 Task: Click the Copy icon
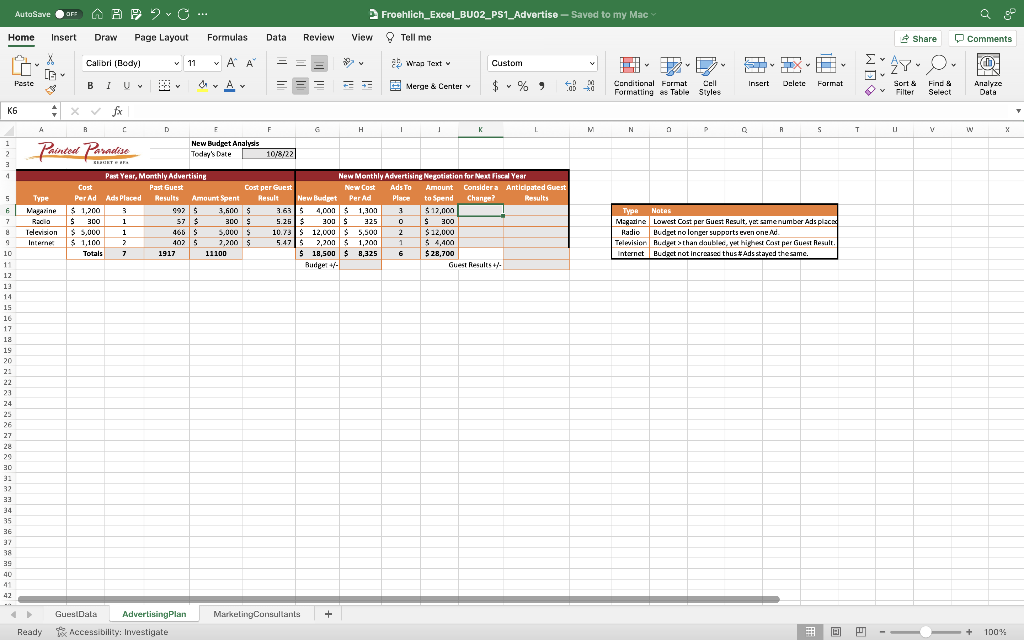click(50, 74)
